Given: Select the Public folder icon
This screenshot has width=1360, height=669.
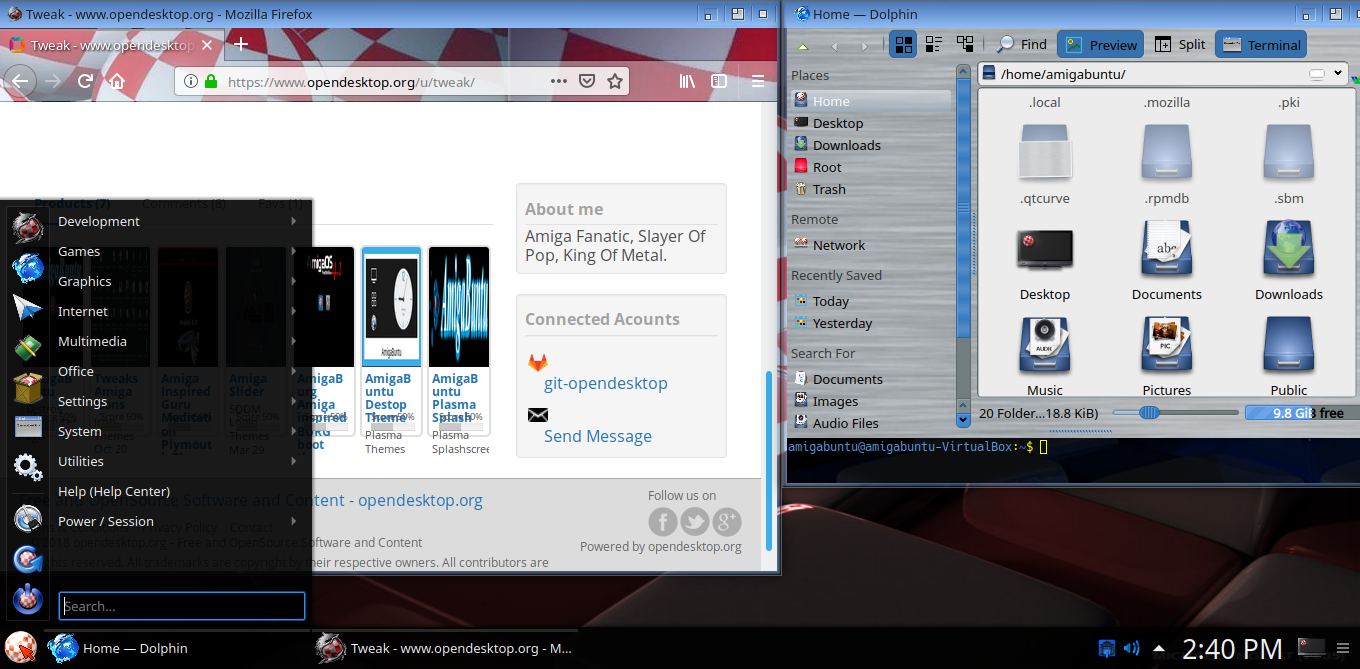Looking at the screenshot, I should (x=1289, y=346).
